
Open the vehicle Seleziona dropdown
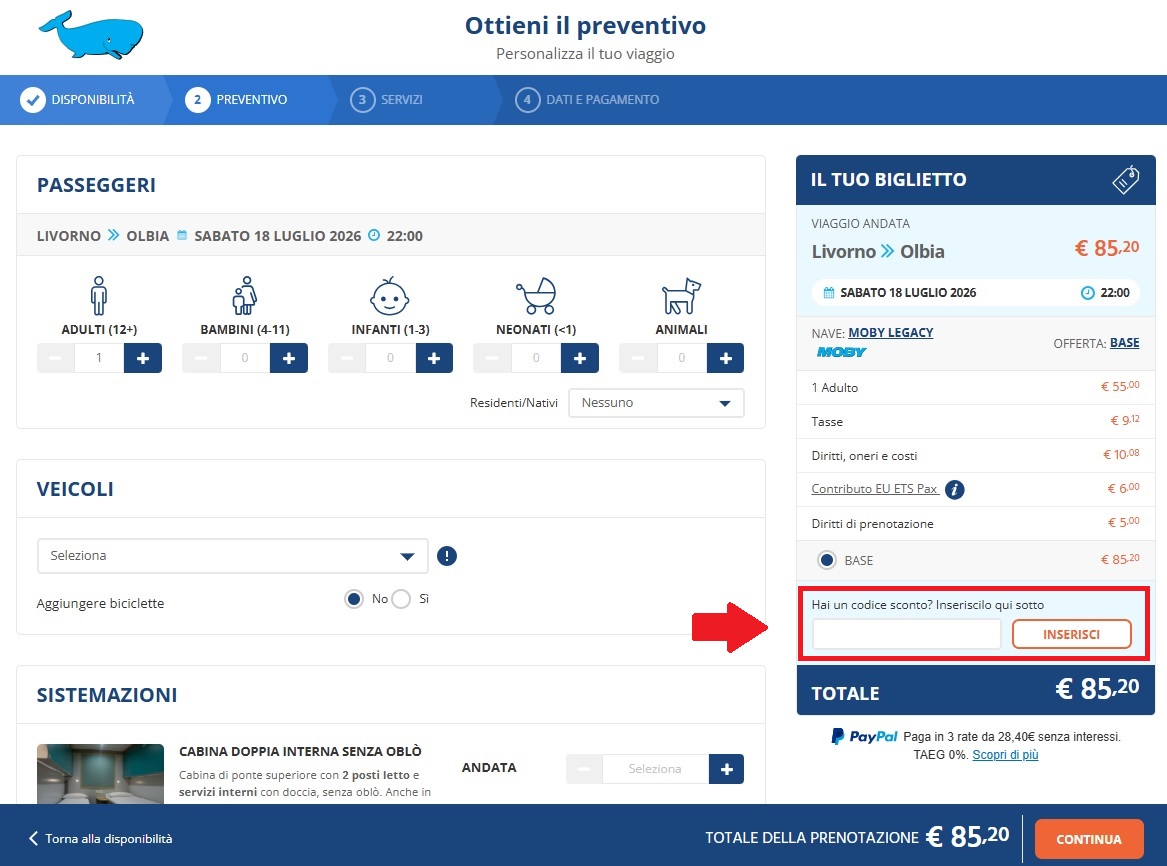click(x=231, y=555)
